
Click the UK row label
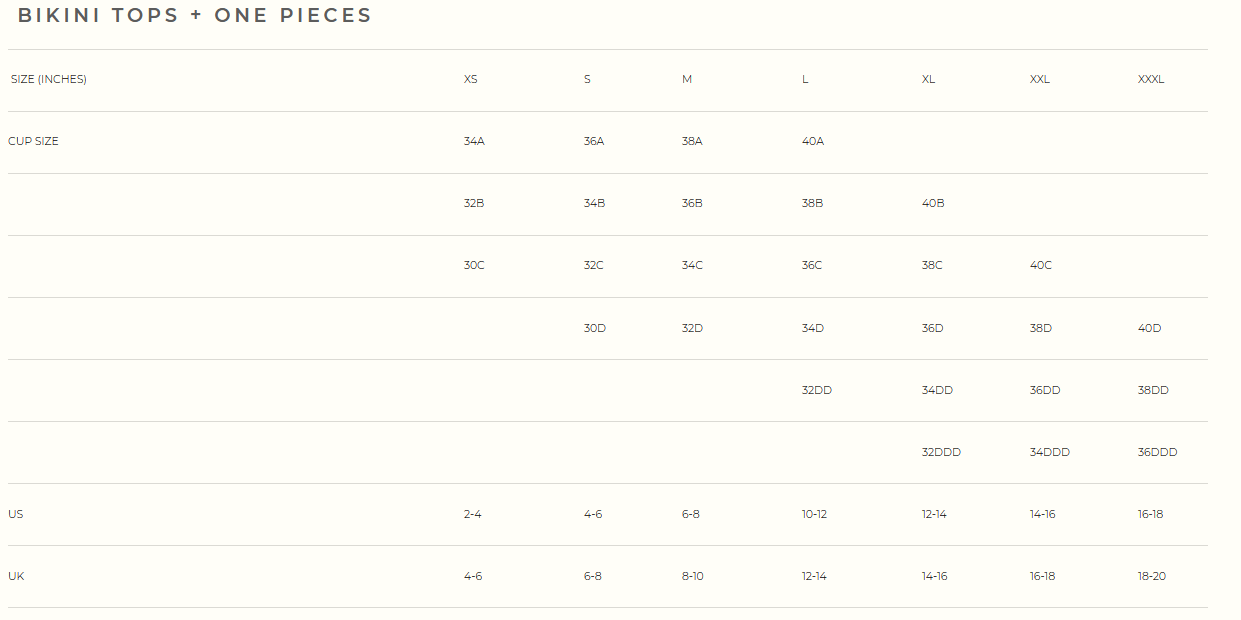(16, 577)
